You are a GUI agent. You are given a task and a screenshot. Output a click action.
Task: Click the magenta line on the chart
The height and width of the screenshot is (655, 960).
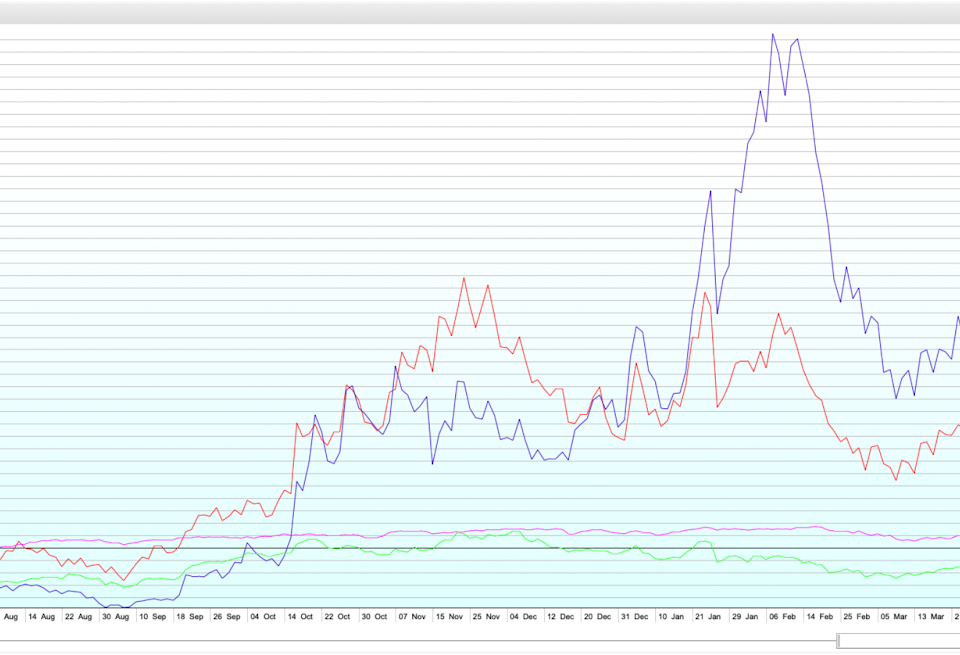click(600, 530)
